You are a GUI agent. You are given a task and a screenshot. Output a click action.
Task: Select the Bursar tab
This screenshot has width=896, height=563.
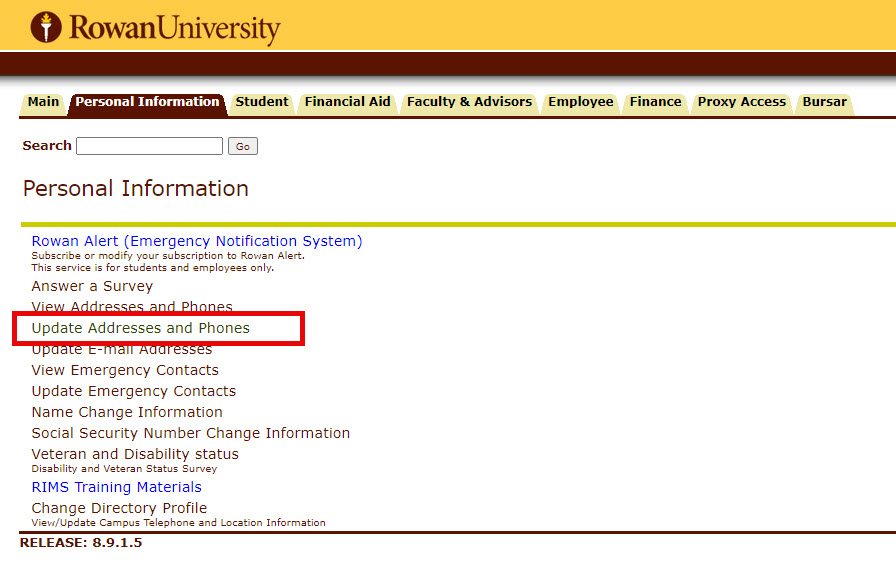pos(824,102)
